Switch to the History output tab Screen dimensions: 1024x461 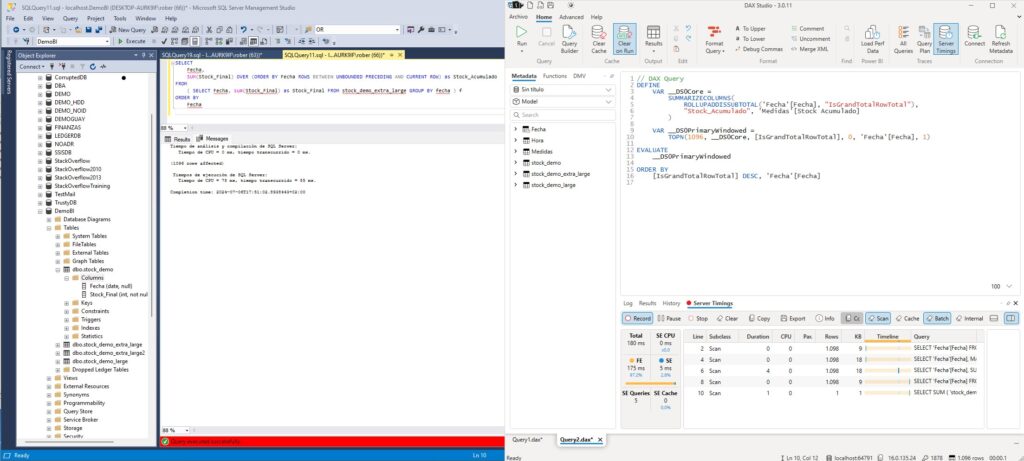click(671, 304)
